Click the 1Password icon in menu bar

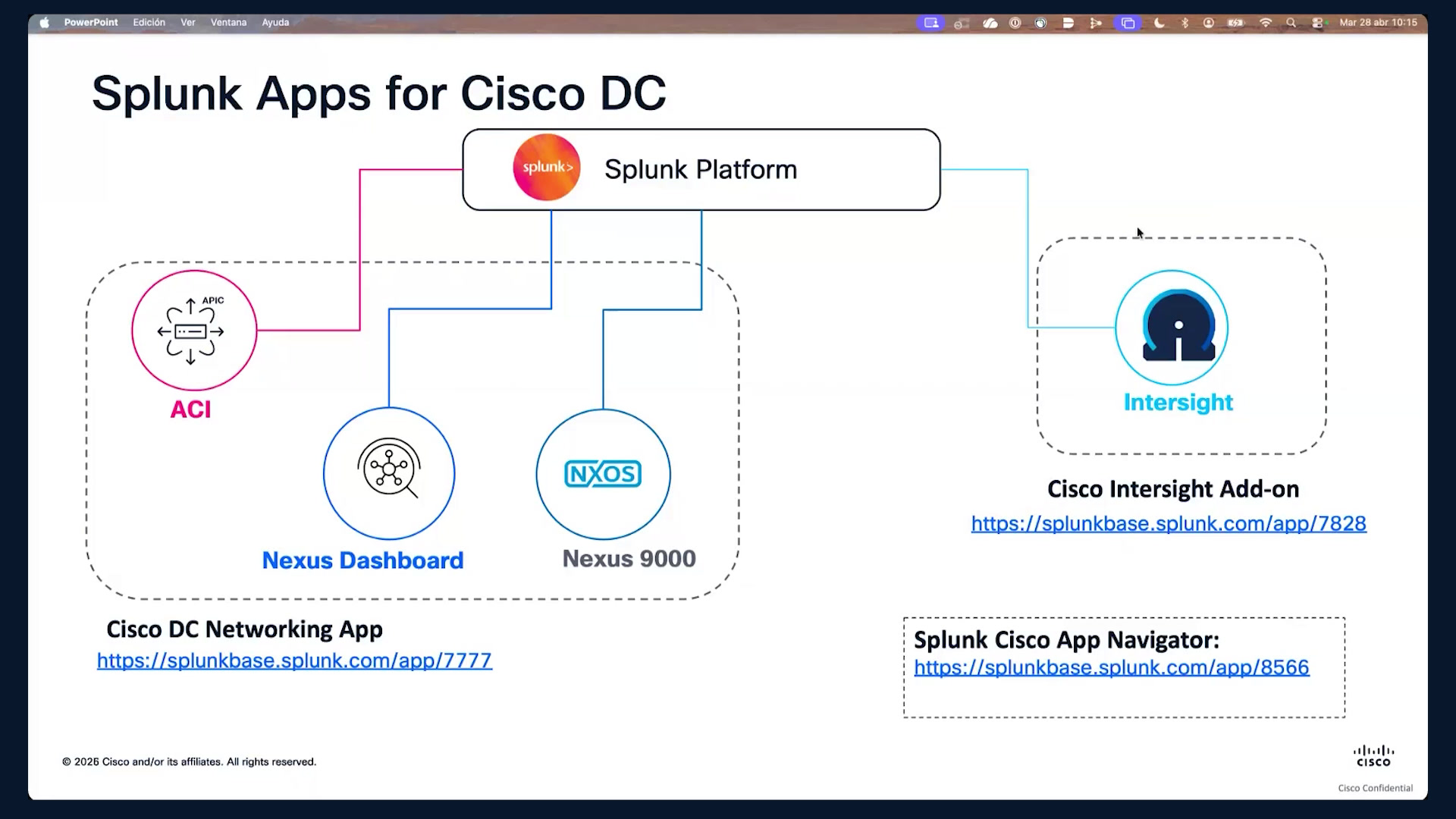tap(1015, 23)
